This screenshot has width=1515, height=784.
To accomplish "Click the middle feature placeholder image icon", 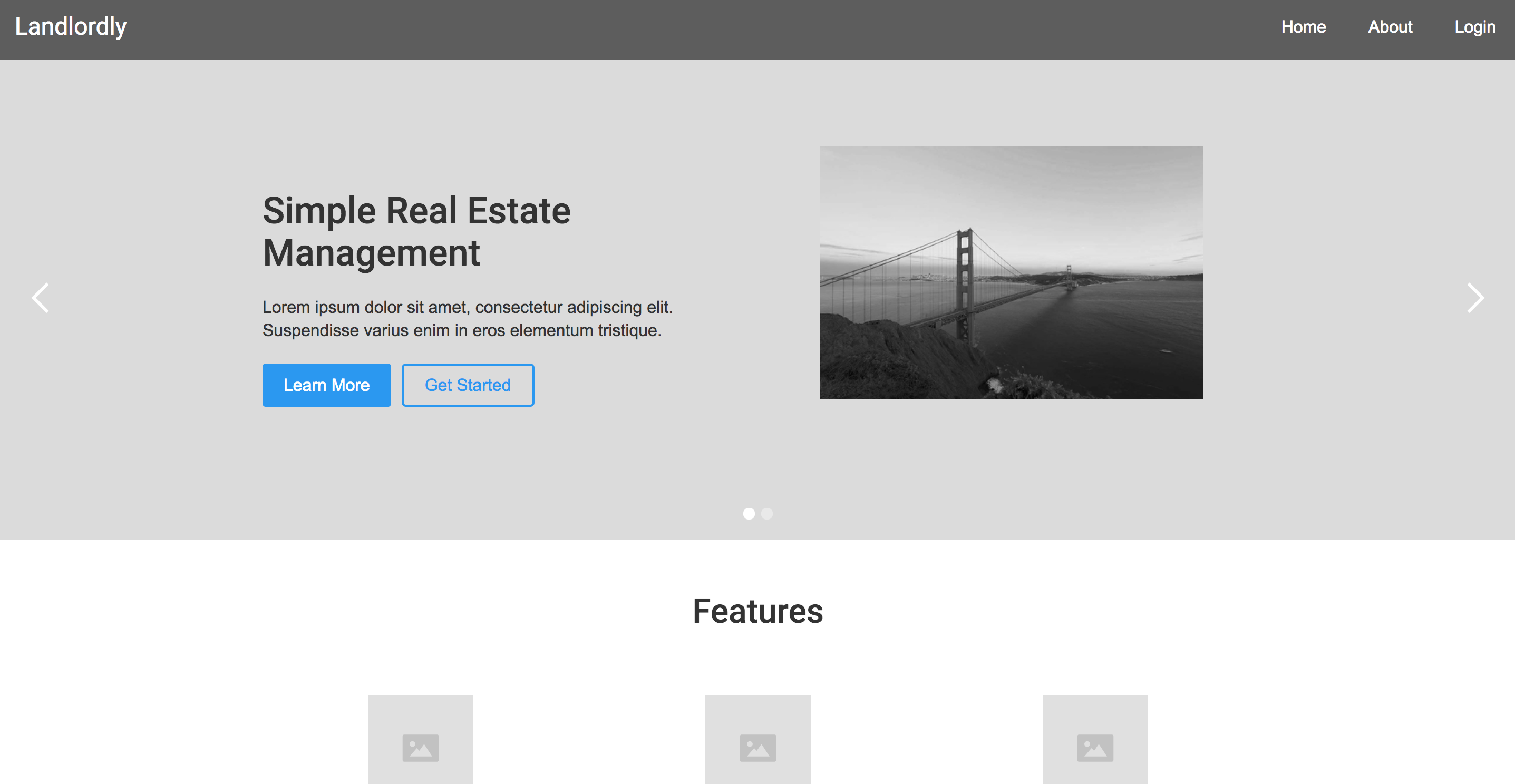I will pos(757,747).
